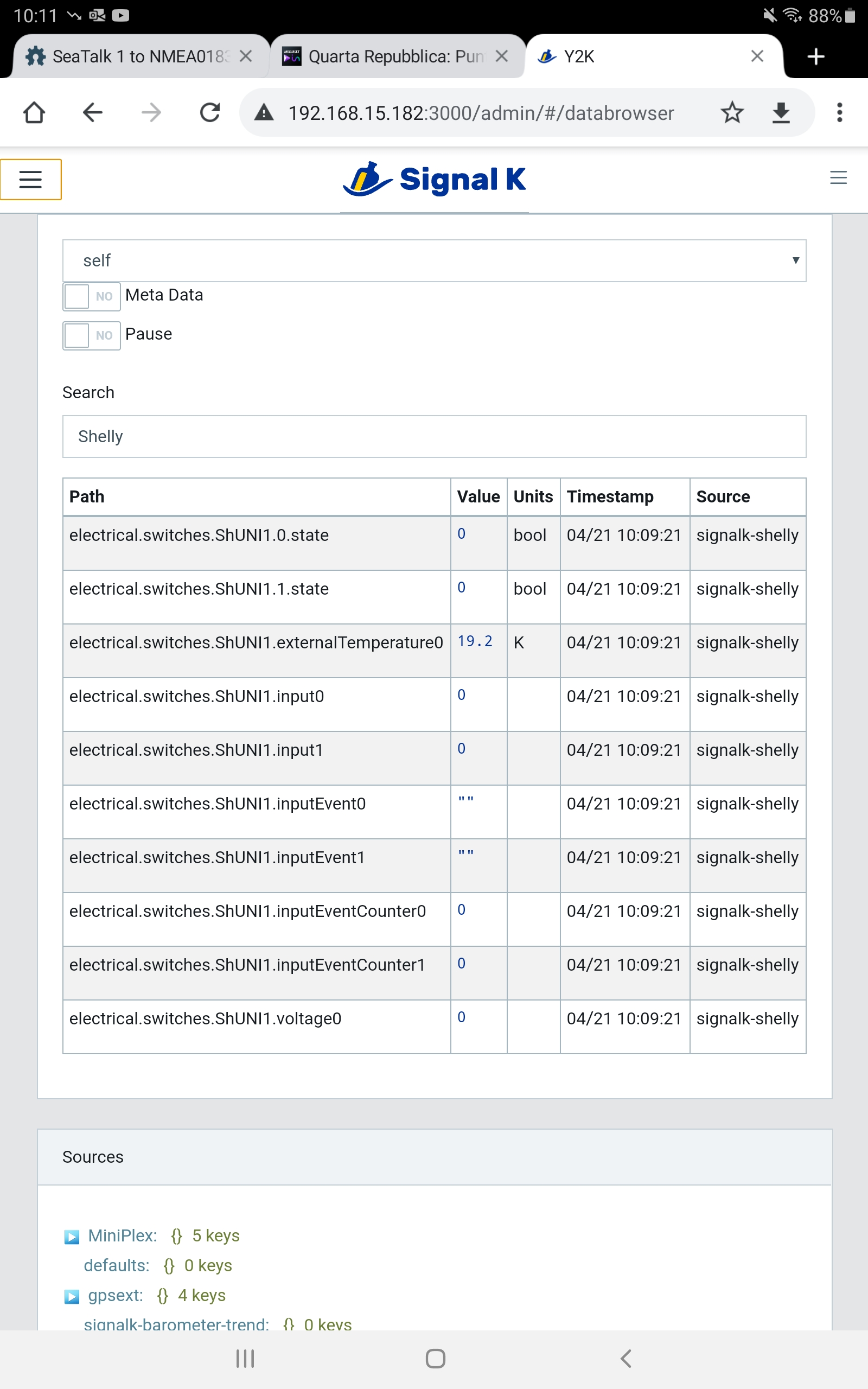
Task: Open Chrome's three-dot overflow menu
Action: click(839, 112)
